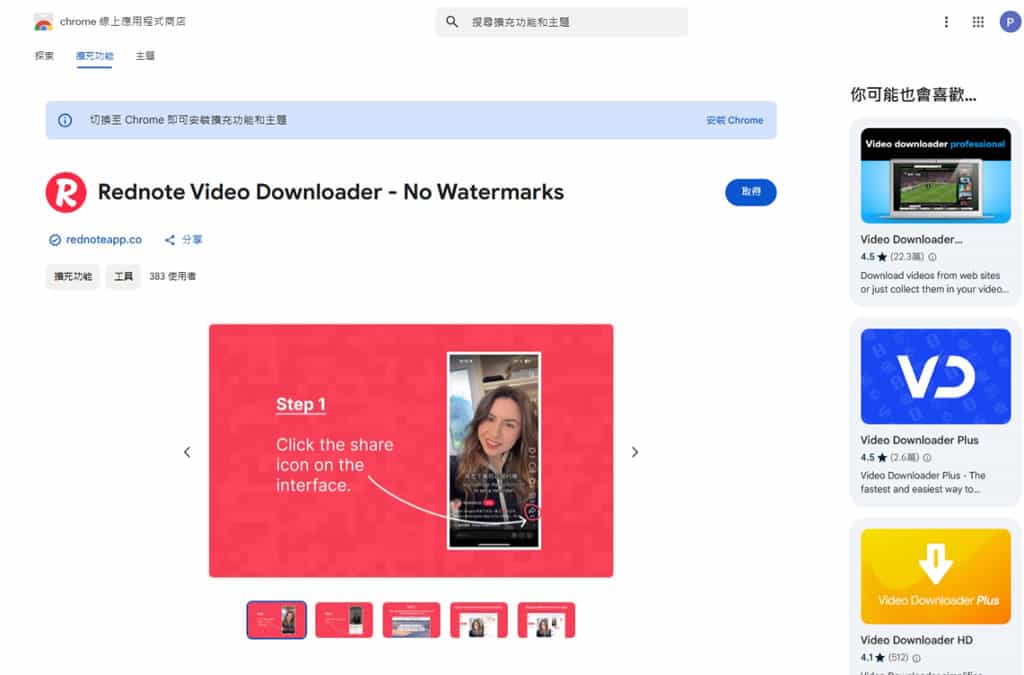The width and height of the screenshot is (1024, 675).
Task: Open the Google apps grid
Action: (978, 22)
